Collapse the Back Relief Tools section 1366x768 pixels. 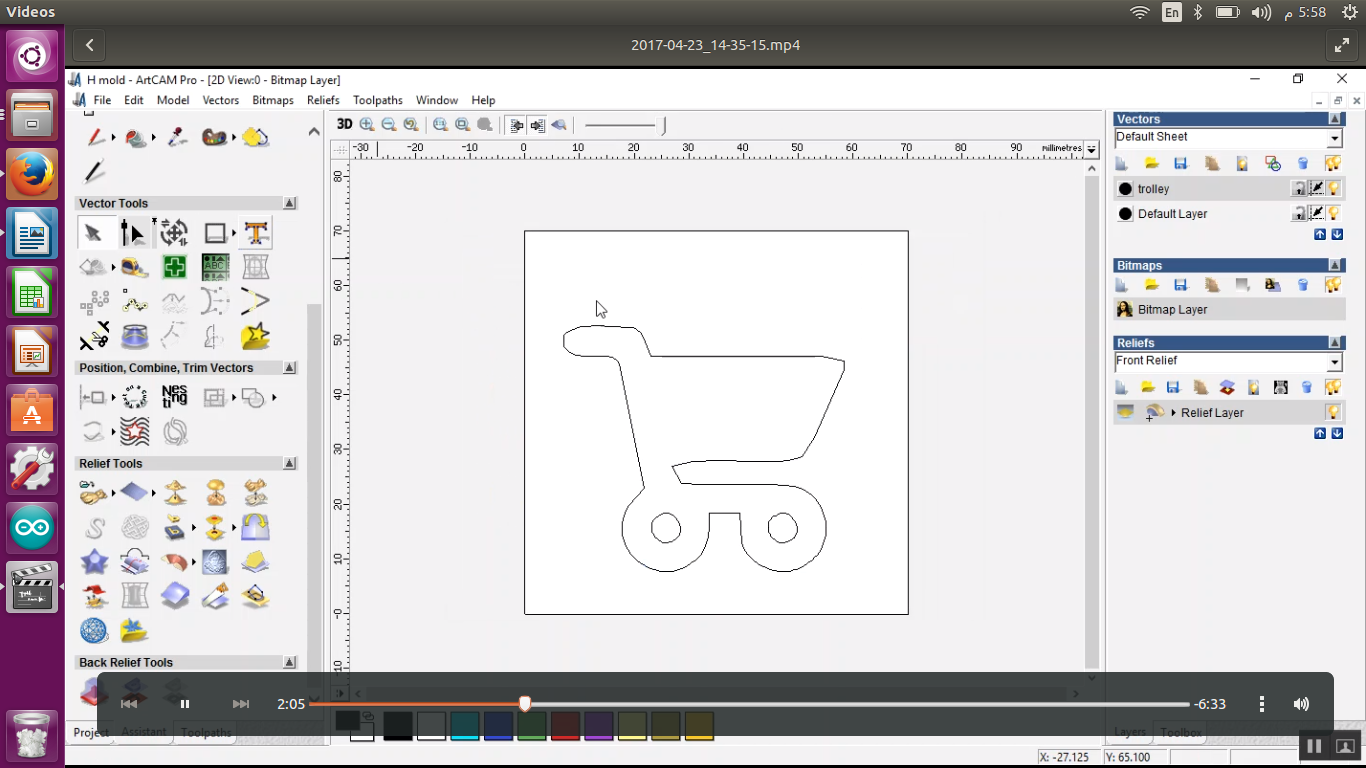pos(290,662)
